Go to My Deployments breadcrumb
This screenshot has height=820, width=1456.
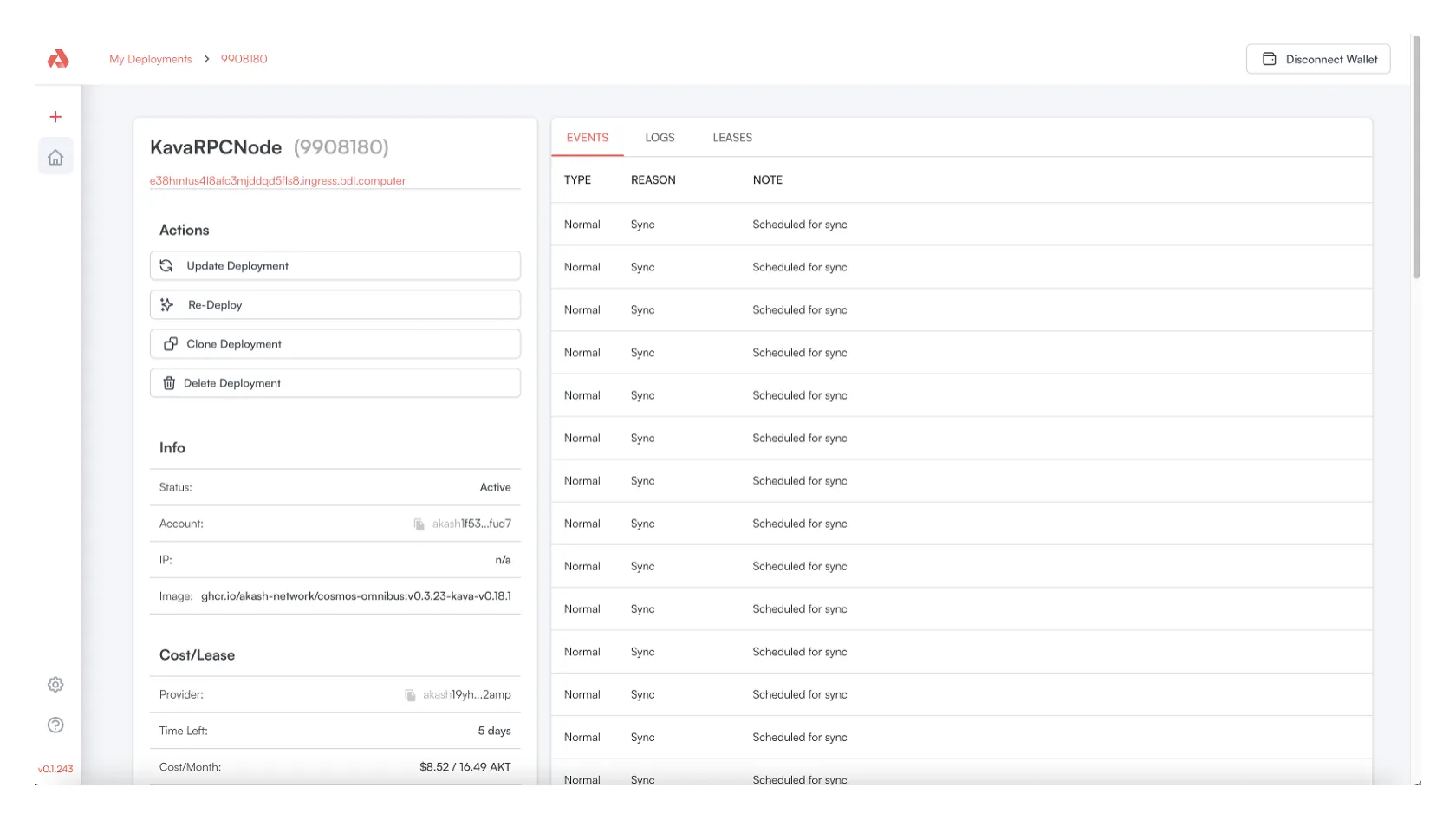(x=151, y=59)
